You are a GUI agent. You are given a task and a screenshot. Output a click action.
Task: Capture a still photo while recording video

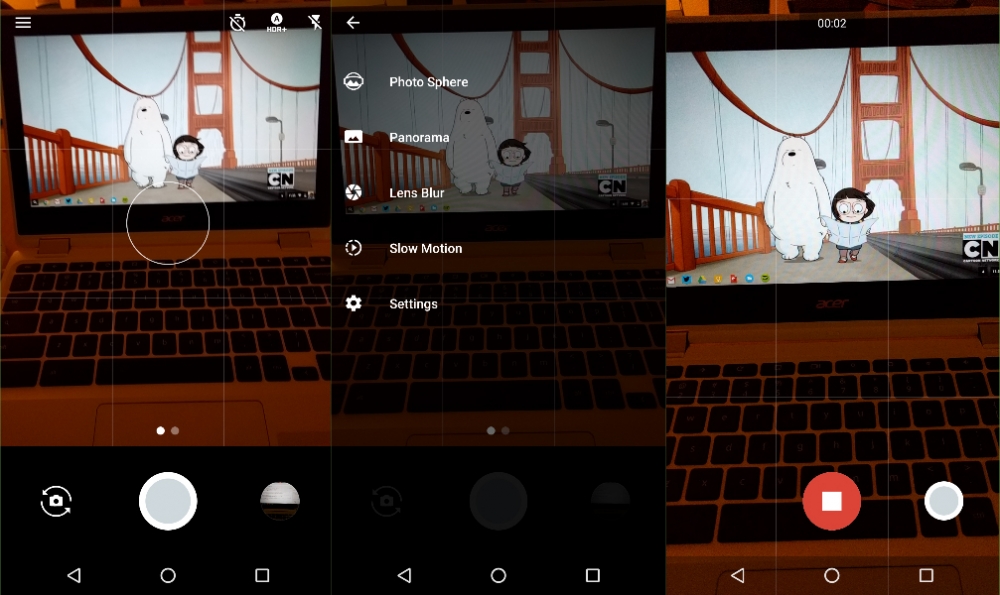(x=943, y=501)
